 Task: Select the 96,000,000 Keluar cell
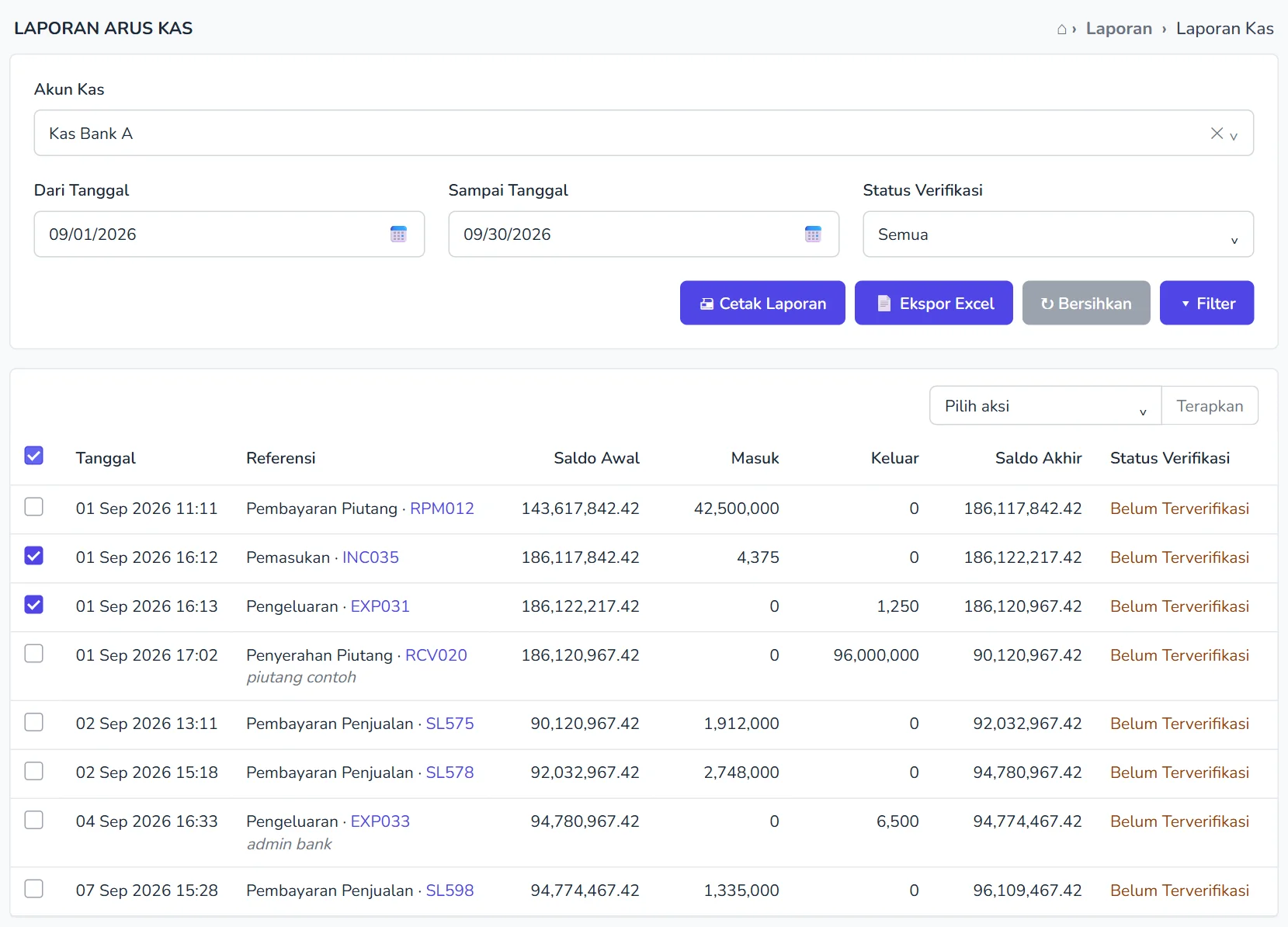[876, 655]
